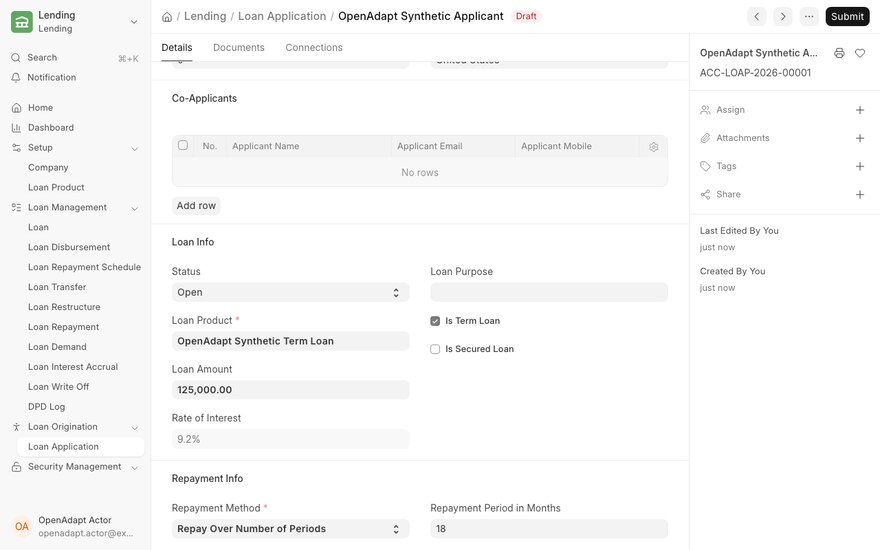Print this loan application

(x=839, y=53)
